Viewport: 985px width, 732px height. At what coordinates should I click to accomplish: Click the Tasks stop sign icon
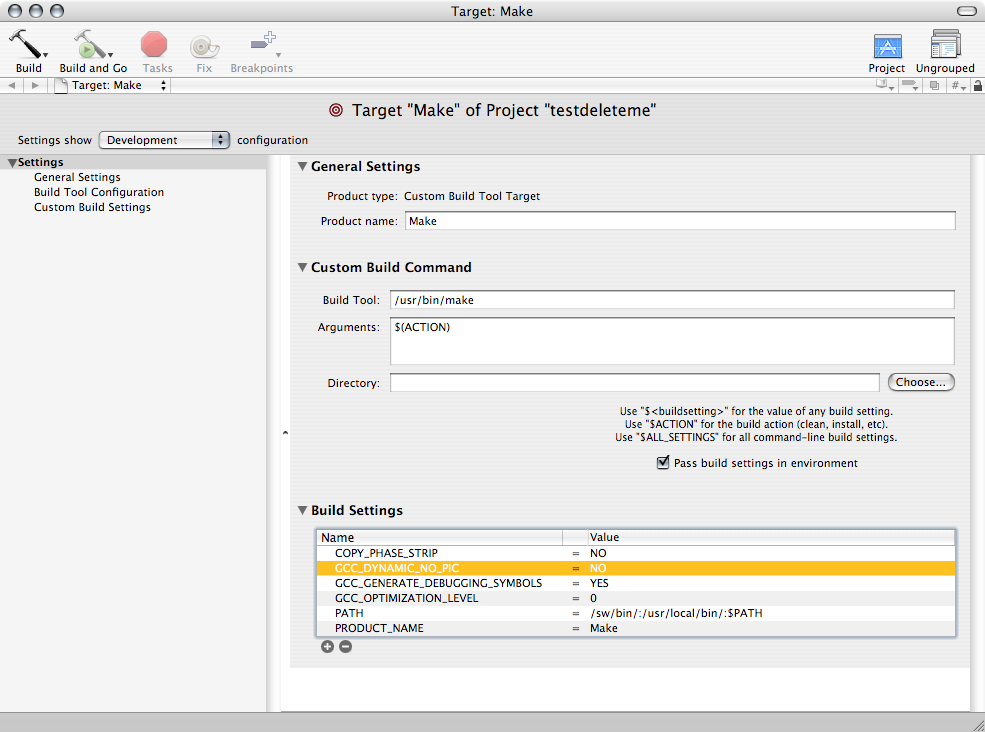154,45
